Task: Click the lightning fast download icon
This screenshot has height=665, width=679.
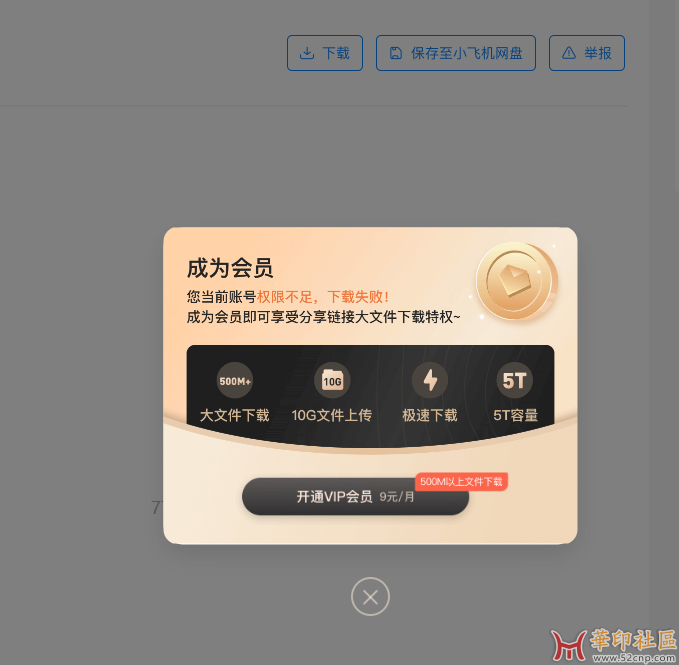Action: pyautogui.click(x=430, y=381)
